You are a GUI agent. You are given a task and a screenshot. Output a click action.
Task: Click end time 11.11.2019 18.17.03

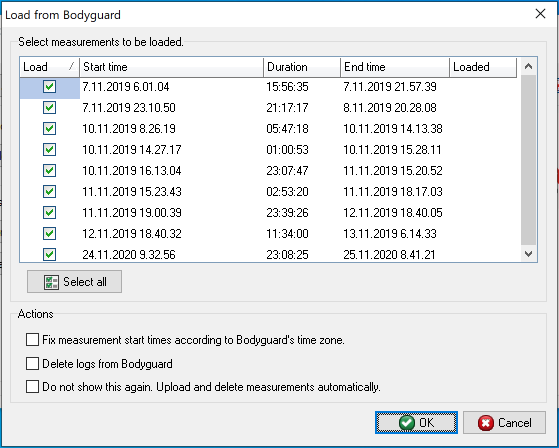pyautogui.click(x=393, y=192)
